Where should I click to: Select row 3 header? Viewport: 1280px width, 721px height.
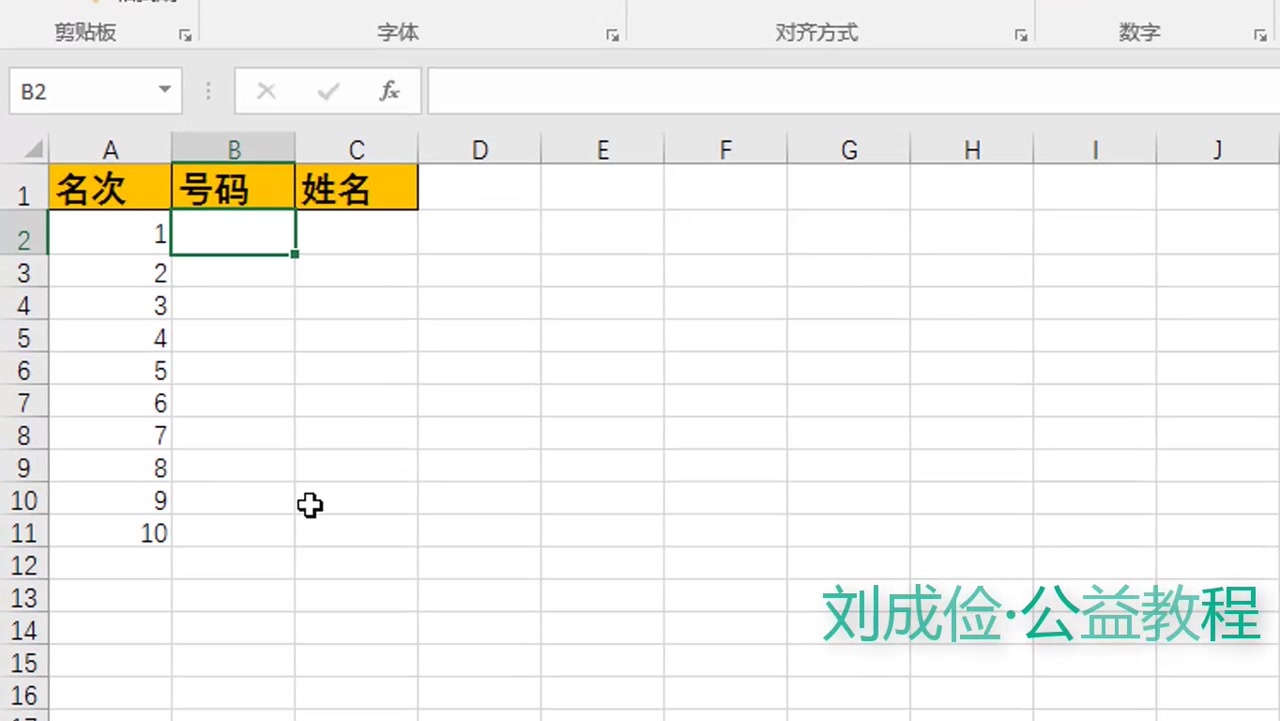[24, 273]
